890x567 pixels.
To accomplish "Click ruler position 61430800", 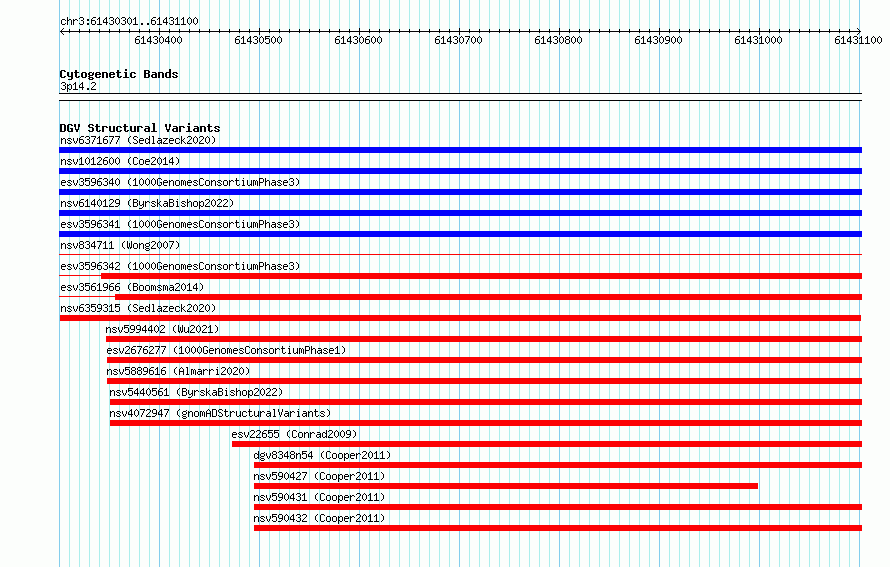I will (x=558, y=40).
